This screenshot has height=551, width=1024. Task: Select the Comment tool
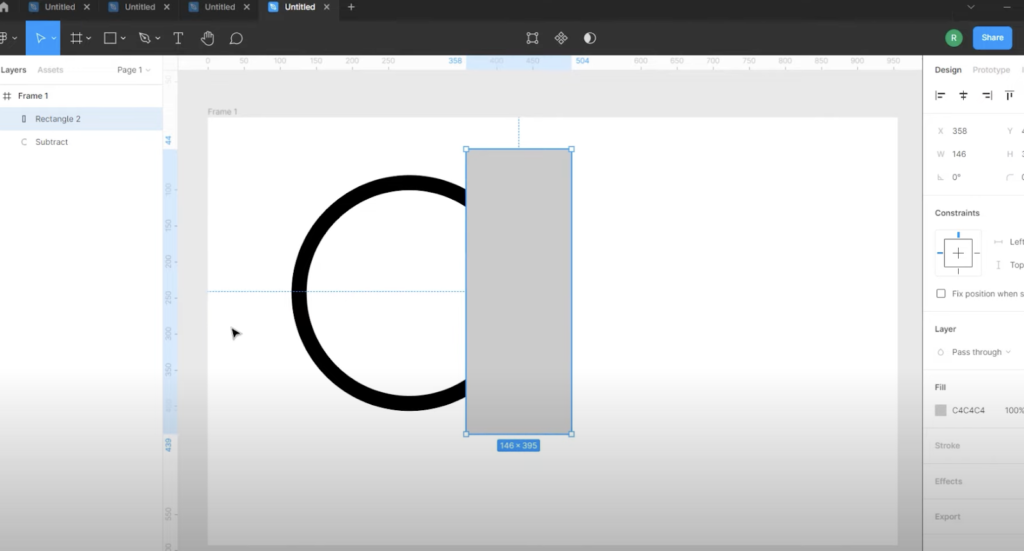point(236,39)
